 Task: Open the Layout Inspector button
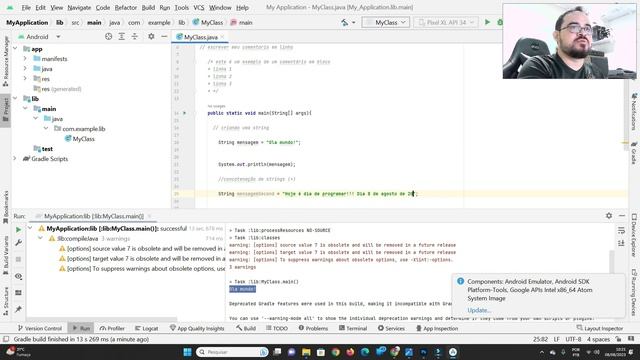pyautogui.click(x=600, y=328)
